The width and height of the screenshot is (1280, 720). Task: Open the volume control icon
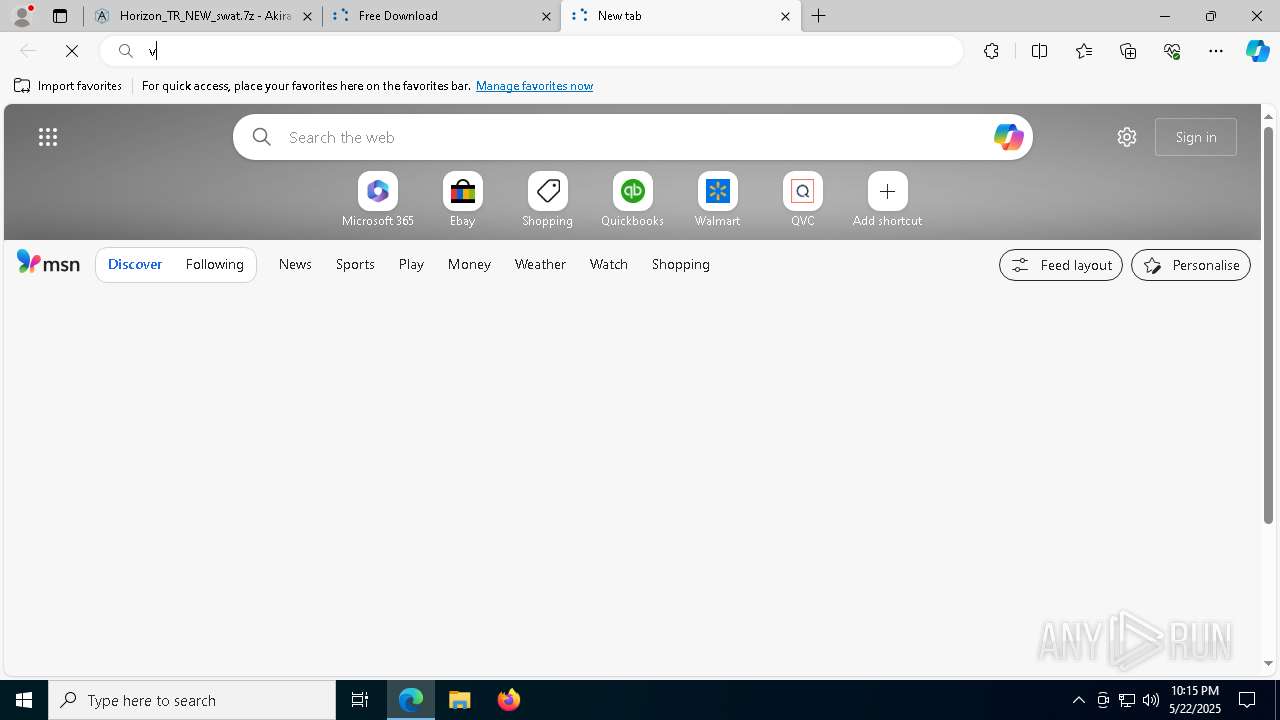(x=1151, y=700)
